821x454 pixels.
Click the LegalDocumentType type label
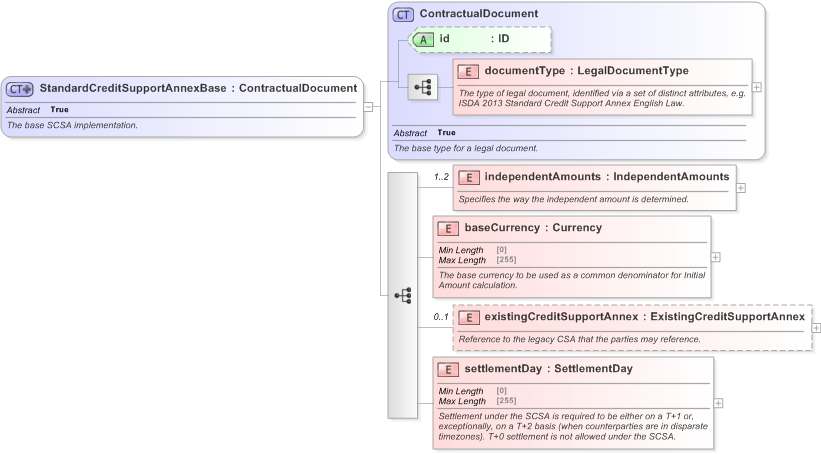633,71
